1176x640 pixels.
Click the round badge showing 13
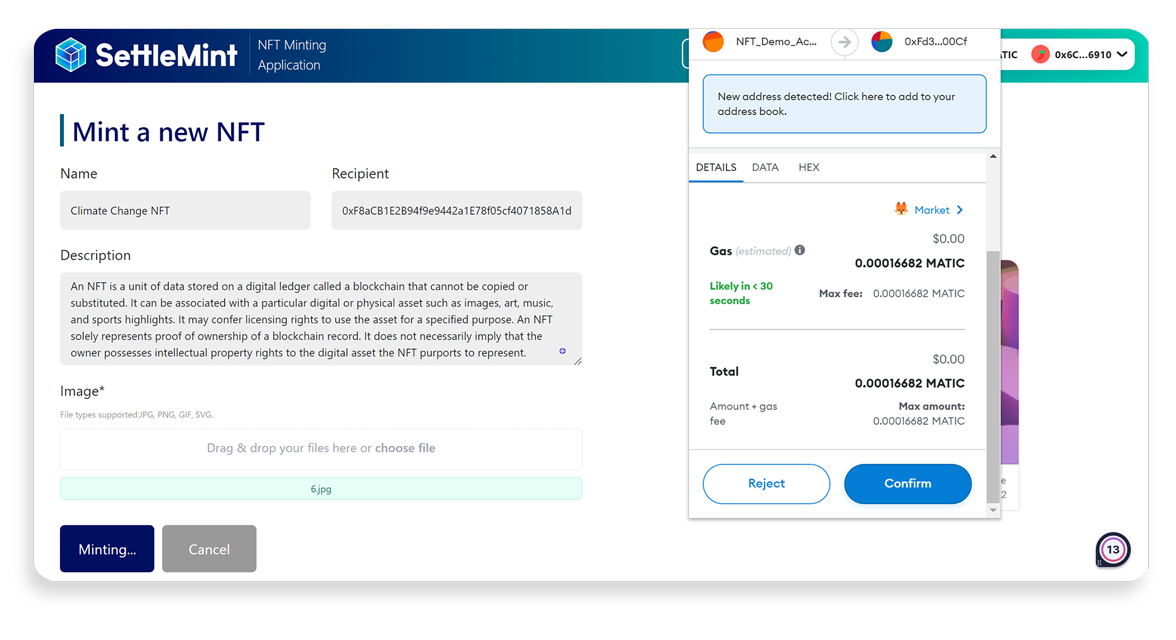point(1112,550)
